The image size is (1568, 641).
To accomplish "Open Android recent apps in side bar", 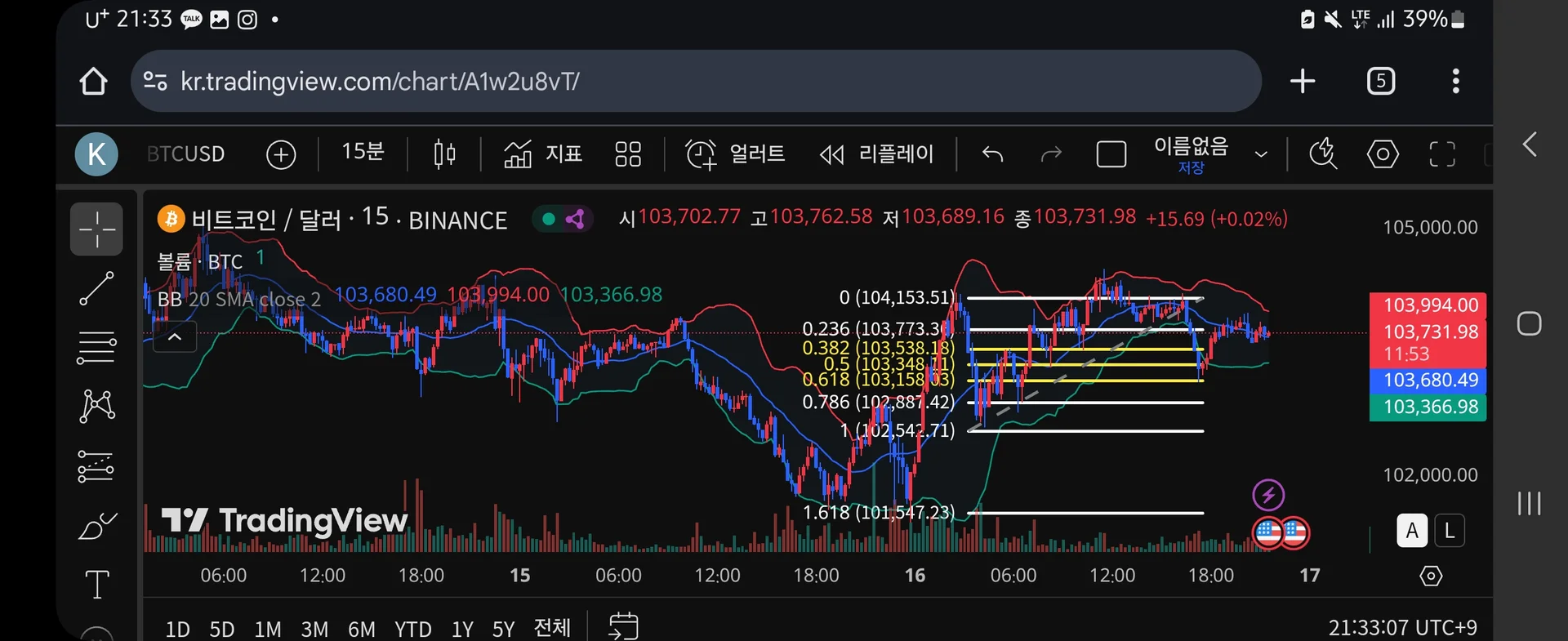I will tap(1530, 503).
